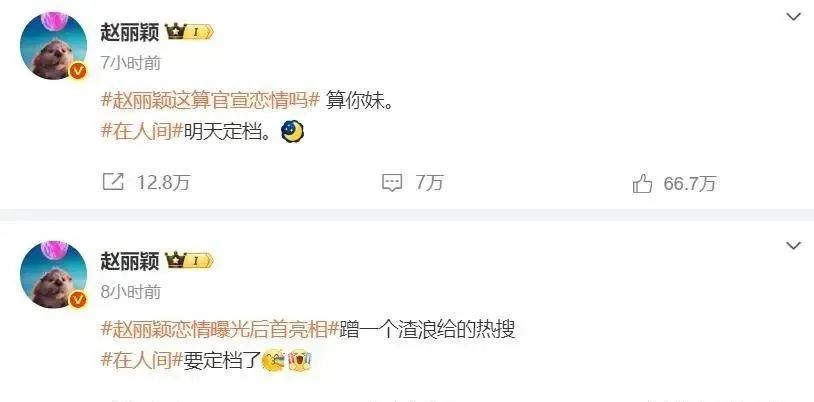Open hashtag #赵丽颖这算官宣恋情吗#
The width and height of the screenshot is (814, 402).
pyautogui.click(x=210, y=101)
